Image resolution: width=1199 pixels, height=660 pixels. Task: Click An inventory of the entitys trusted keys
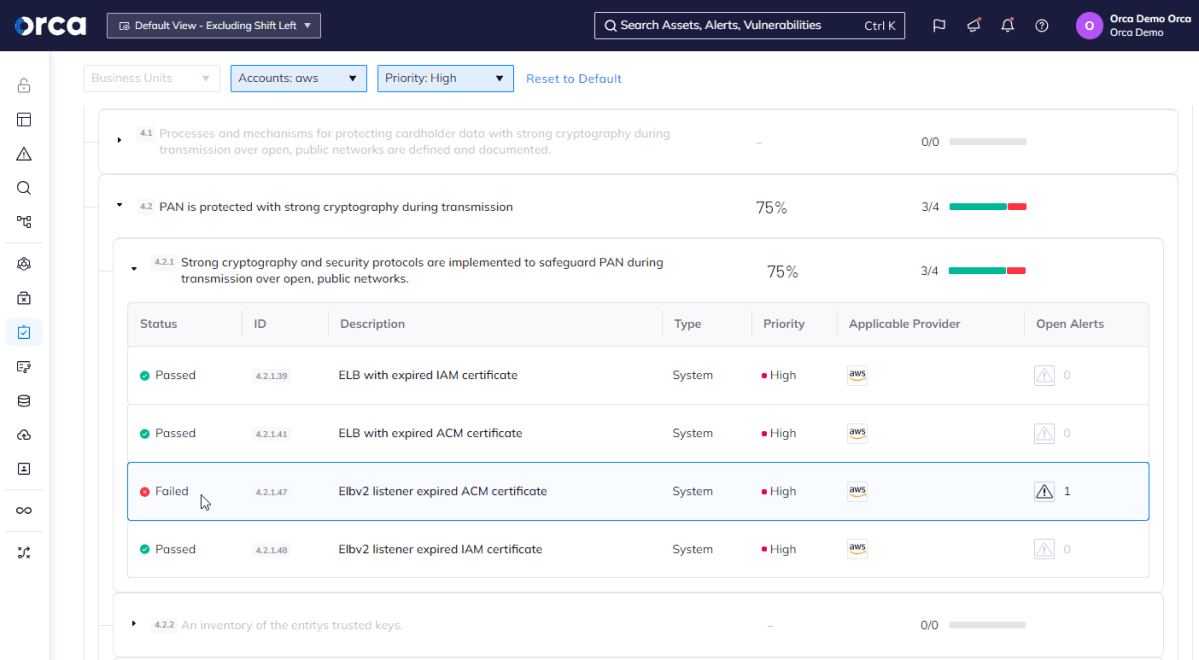[291, 625]
